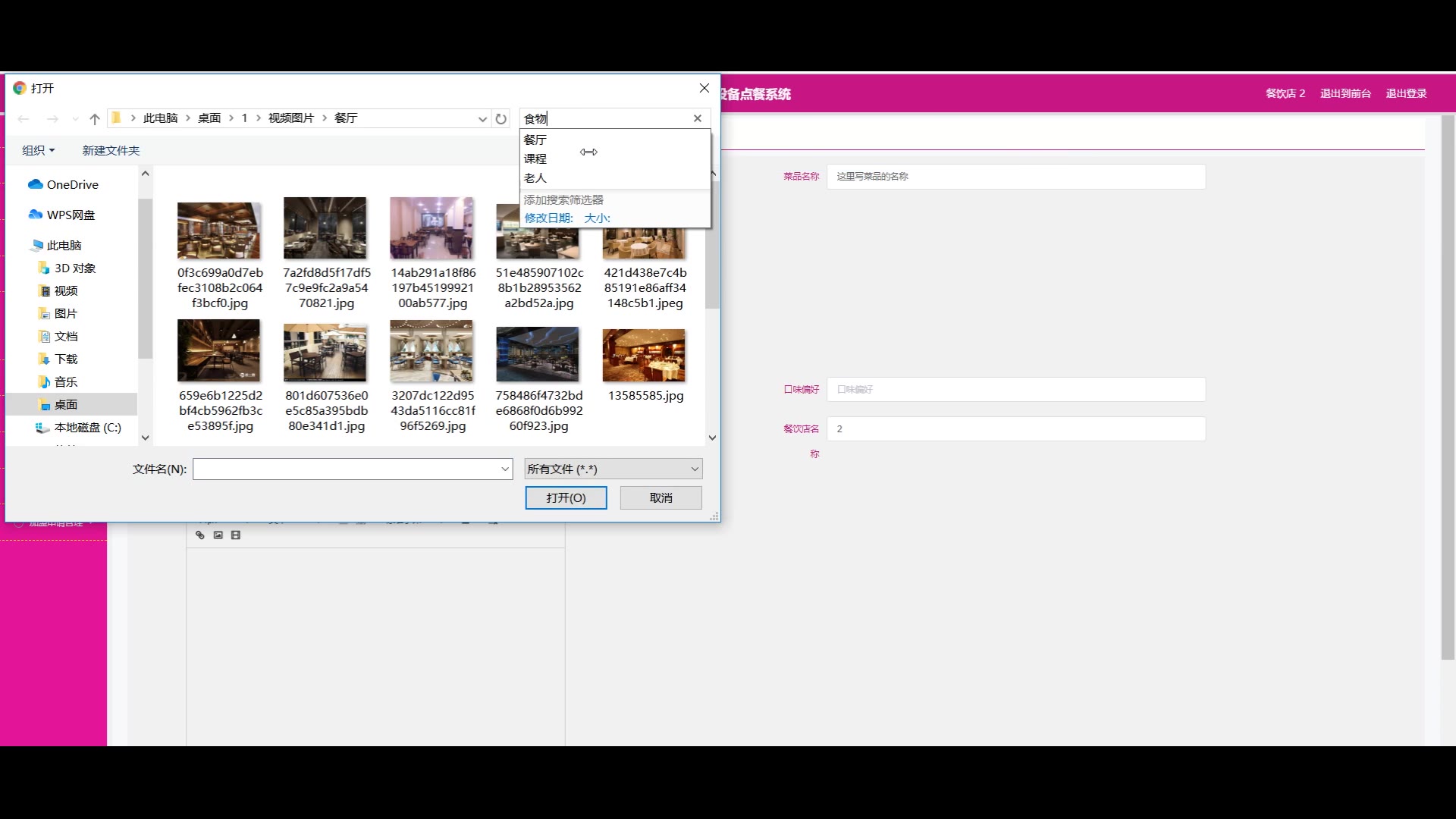The image size is (1456, 819).
Task: Click the insert link icon in editor
Action: [200, 535]
